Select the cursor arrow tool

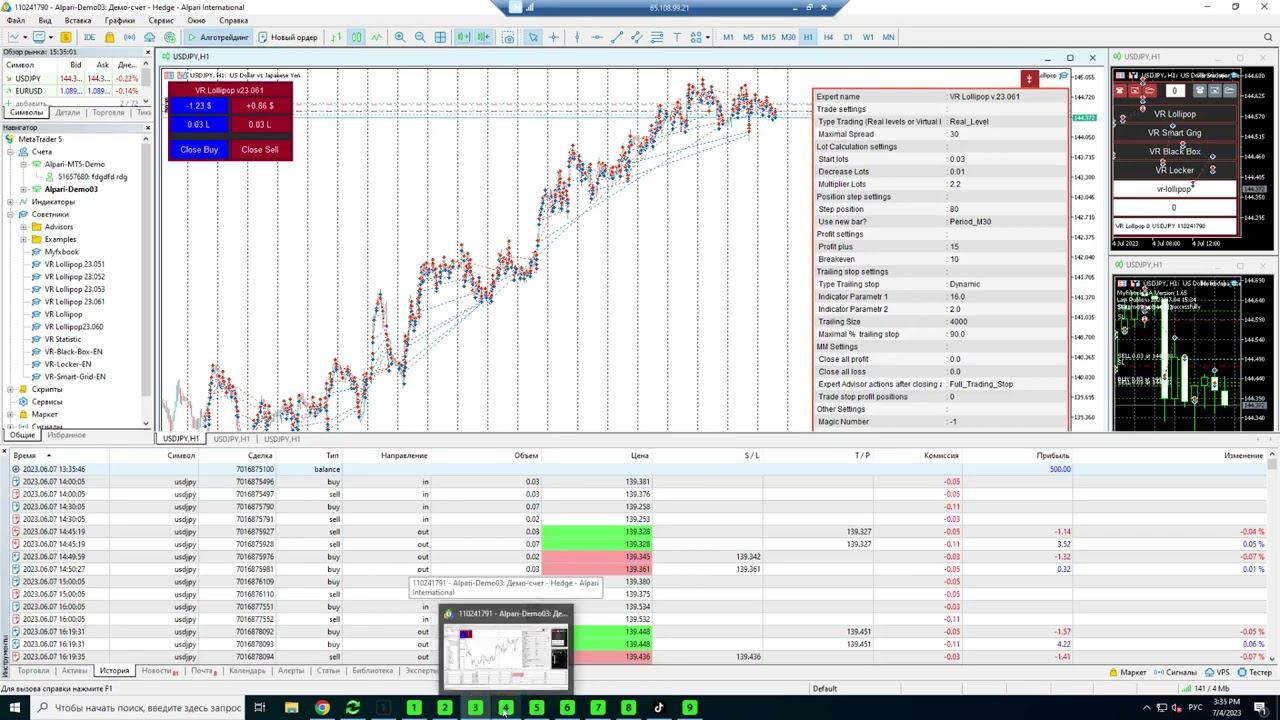[533, 37]
